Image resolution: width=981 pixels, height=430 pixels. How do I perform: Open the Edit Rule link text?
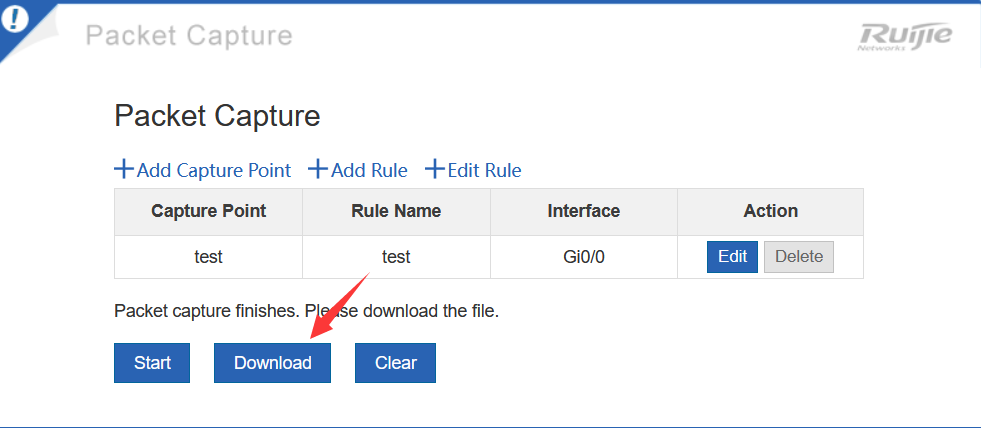pos(484,170)
